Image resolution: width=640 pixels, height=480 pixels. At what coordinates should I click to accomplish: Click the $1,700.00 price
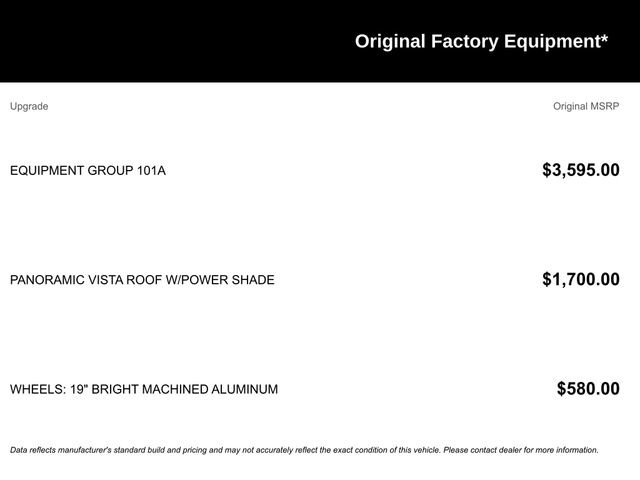[x=581, y=280]
